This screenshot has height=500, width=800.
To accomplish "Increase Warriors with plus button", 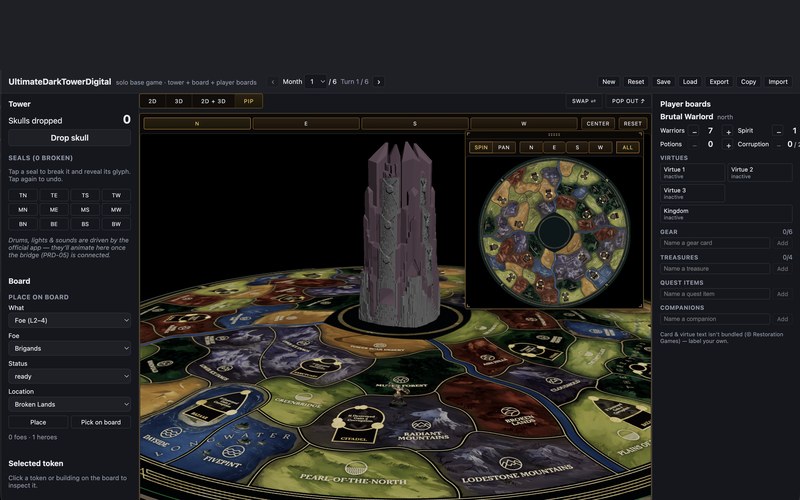I will [x=728, y=131].
